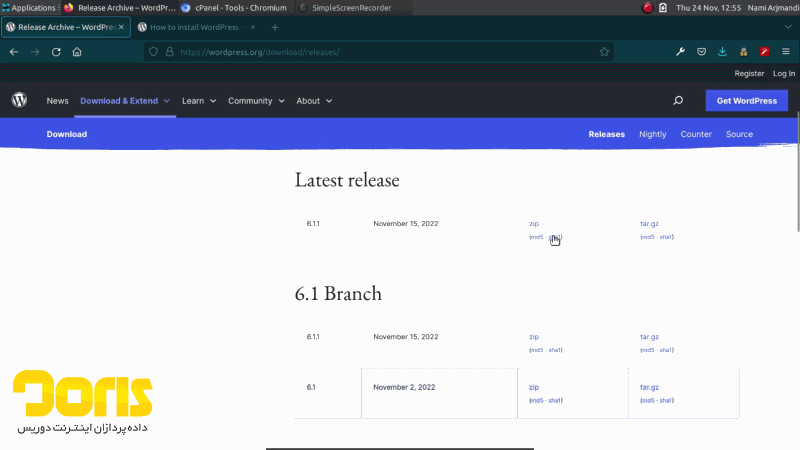
Task: Reload the page with refresh icon
Action: [56, 52]
